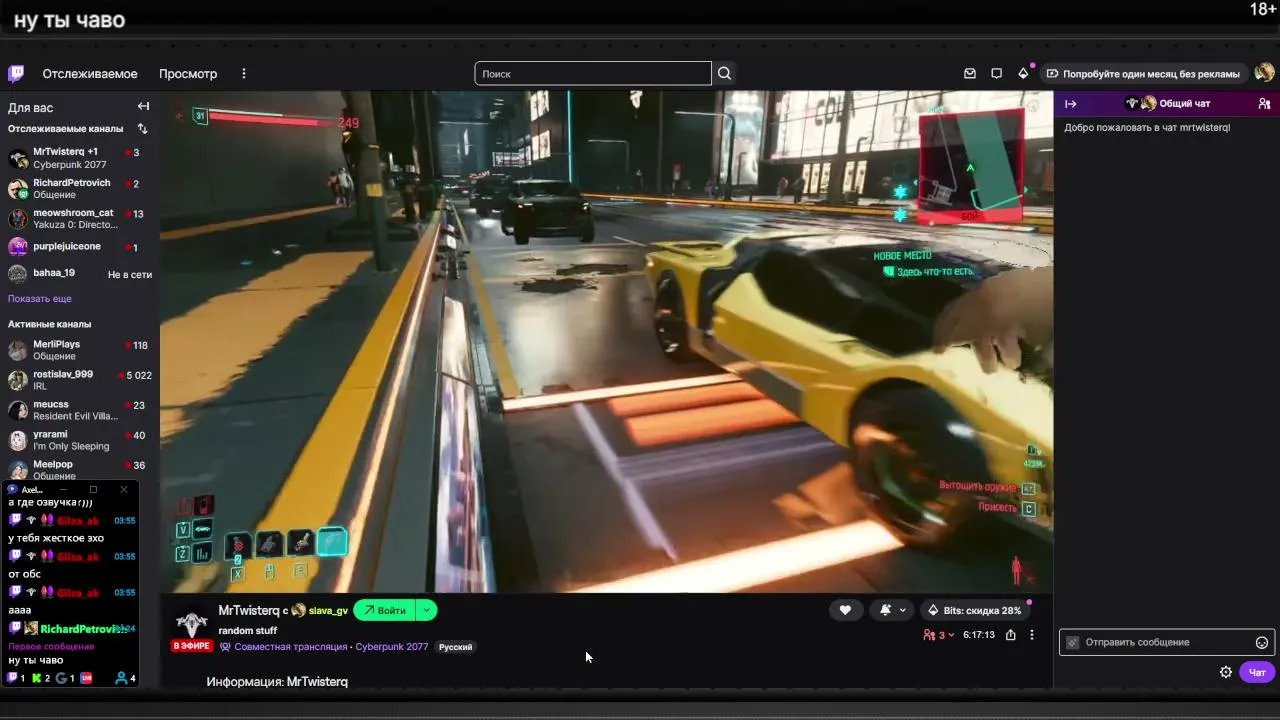Open the stream three-dot options menu
The width and height of the screenshot is (1280, 720).
1032,635
